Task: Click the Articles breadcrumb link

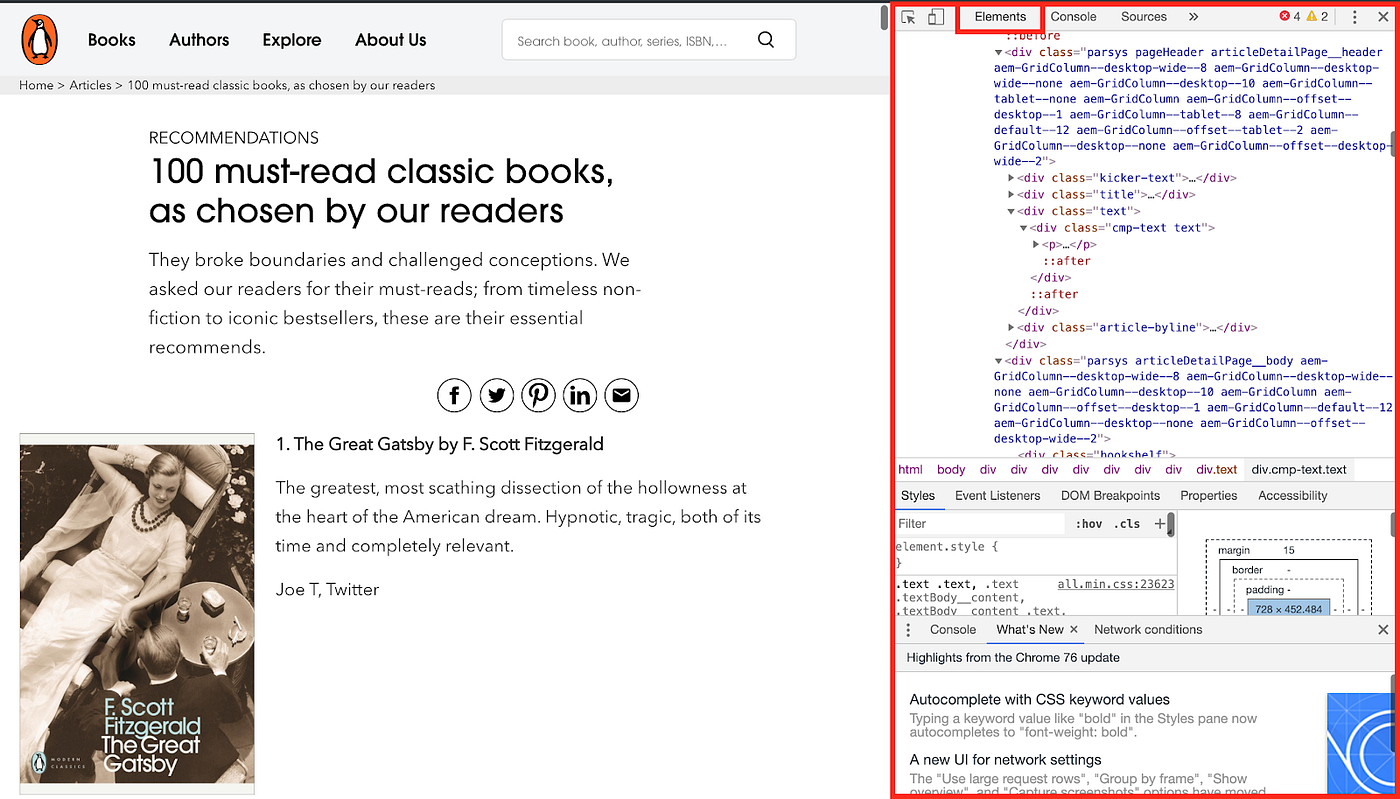Action: coord(90,85)
